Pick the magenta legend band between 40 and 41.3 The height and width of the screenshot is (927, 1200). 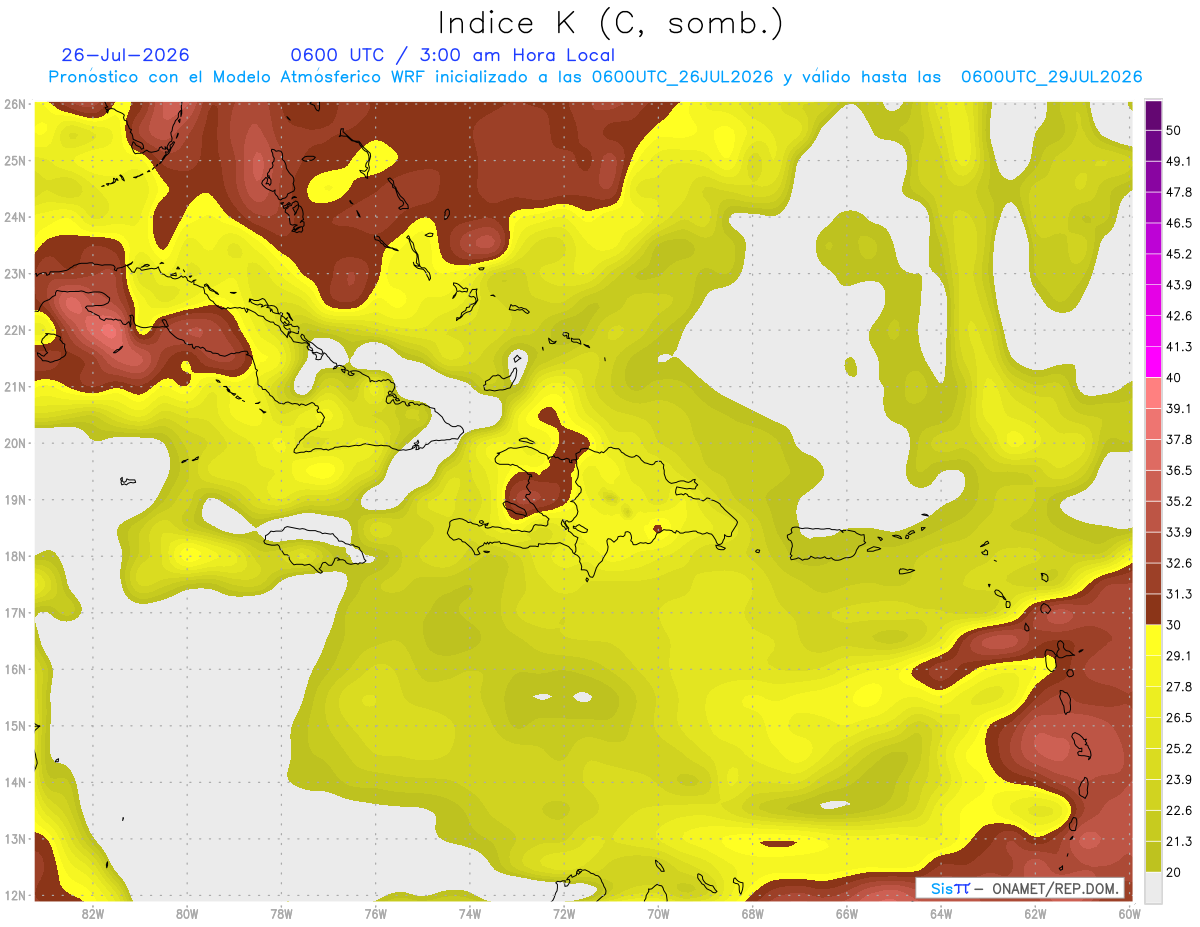[x=1153, y=362]
